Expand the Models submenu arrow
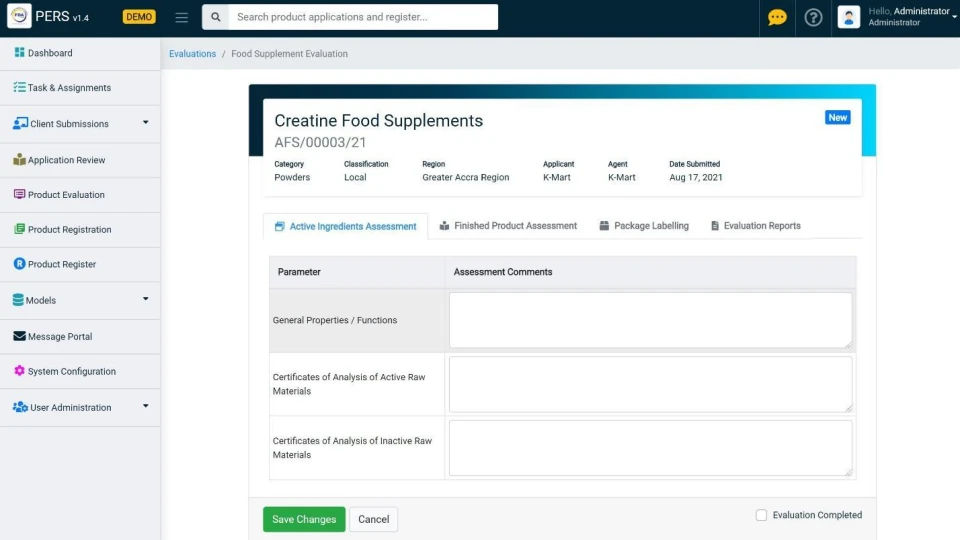The width and height of the screenshot is (960, 540). point(146,299)
